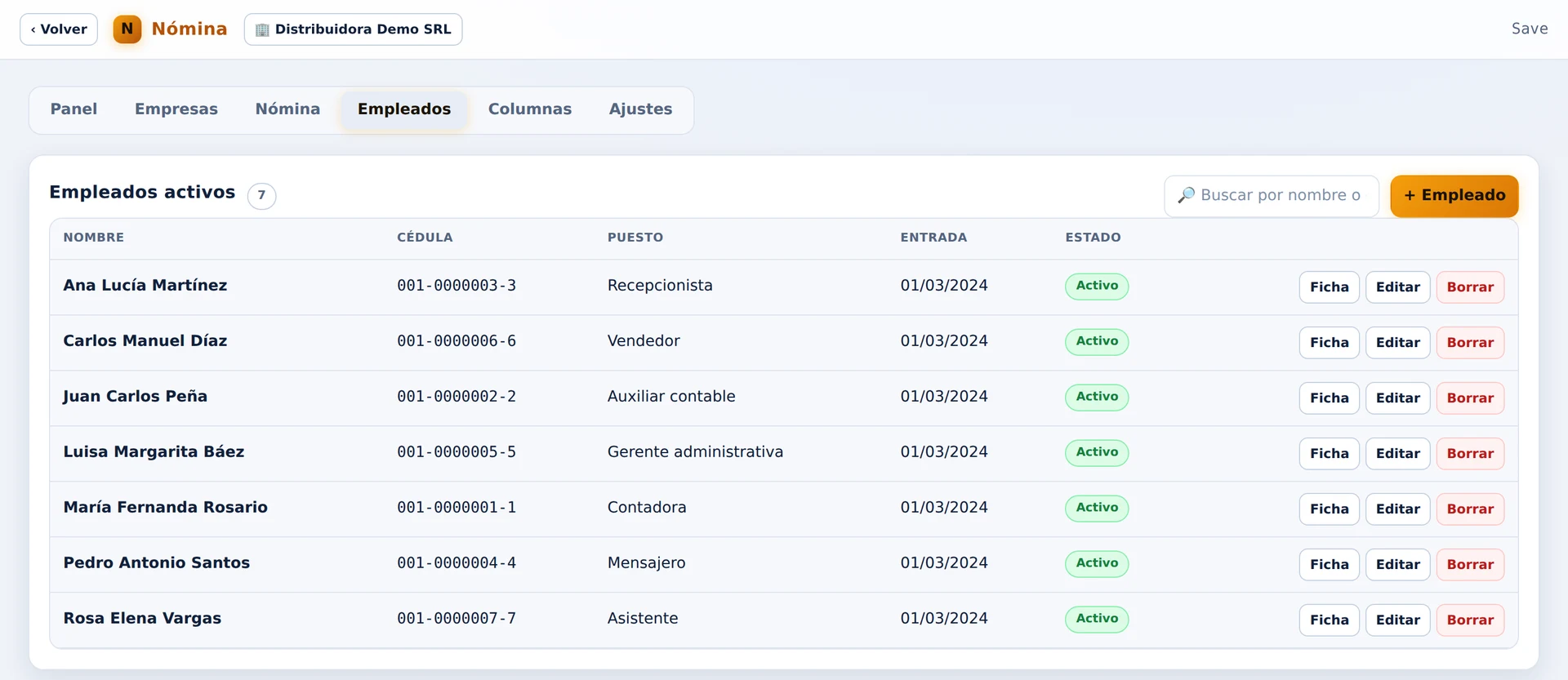The height and width of the screenshot is (680, 1568).
Task: Add a new employee with + Empleado
Action: [x=1454, y=196]
